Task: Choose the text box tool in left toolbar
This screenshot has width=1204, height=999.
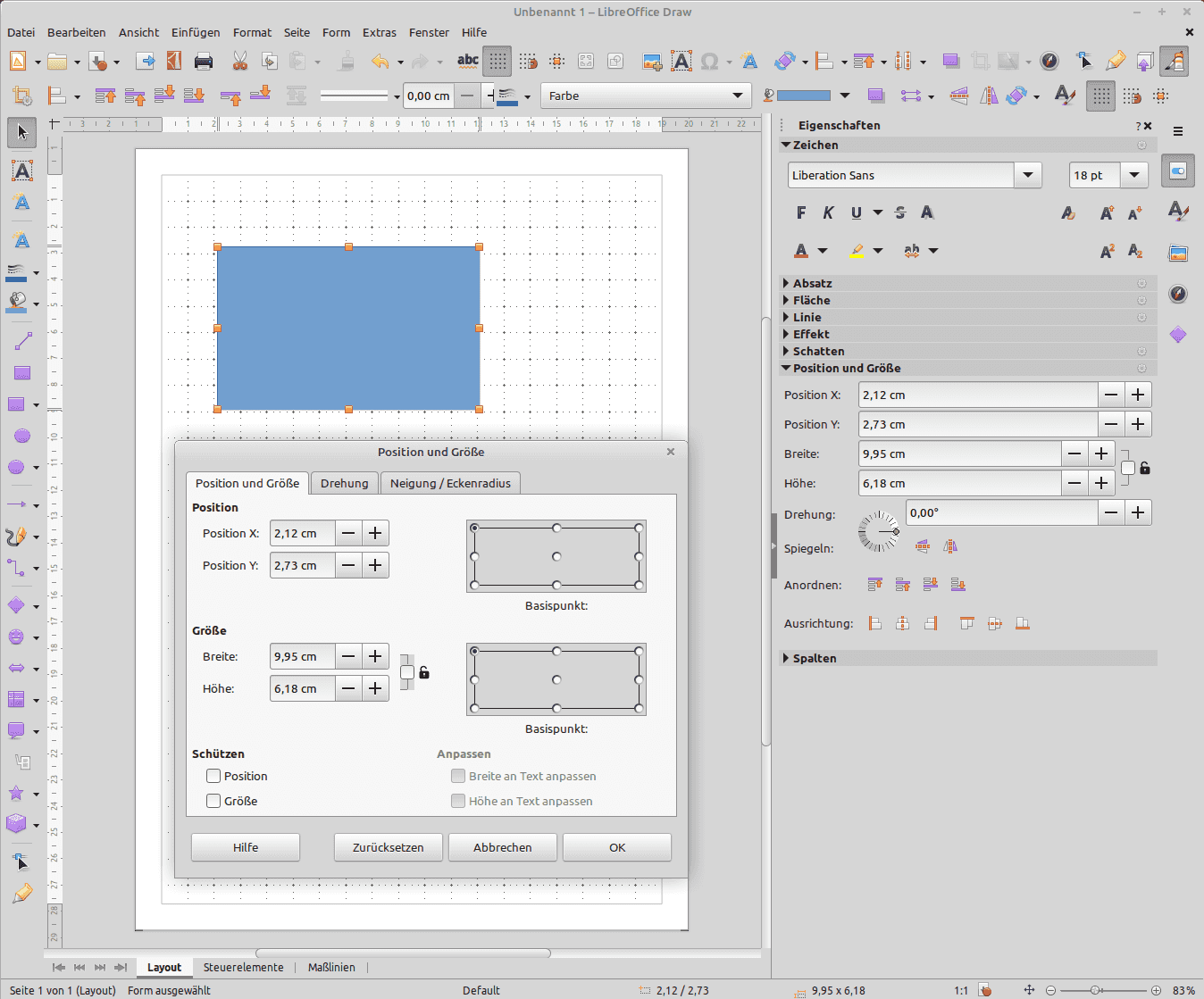Action: click(21, 171)
